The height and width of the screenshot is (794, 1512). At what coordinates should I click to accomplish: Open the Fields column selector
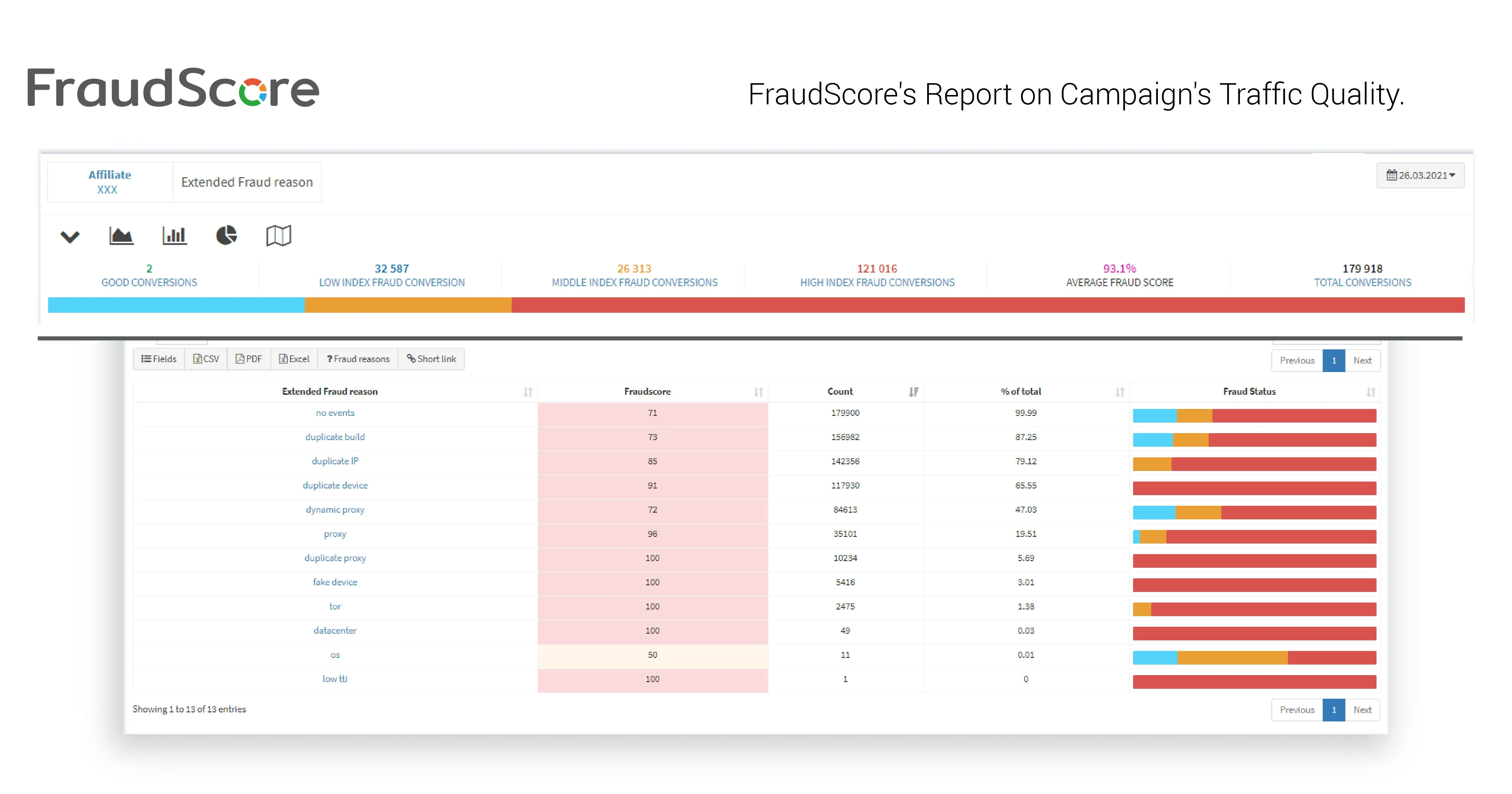(159, 359)
